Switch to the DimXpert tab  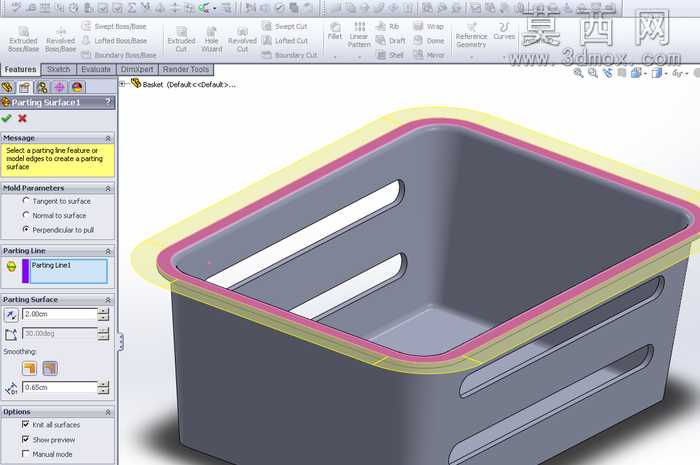pyautogui.click(x=137, y=70)
